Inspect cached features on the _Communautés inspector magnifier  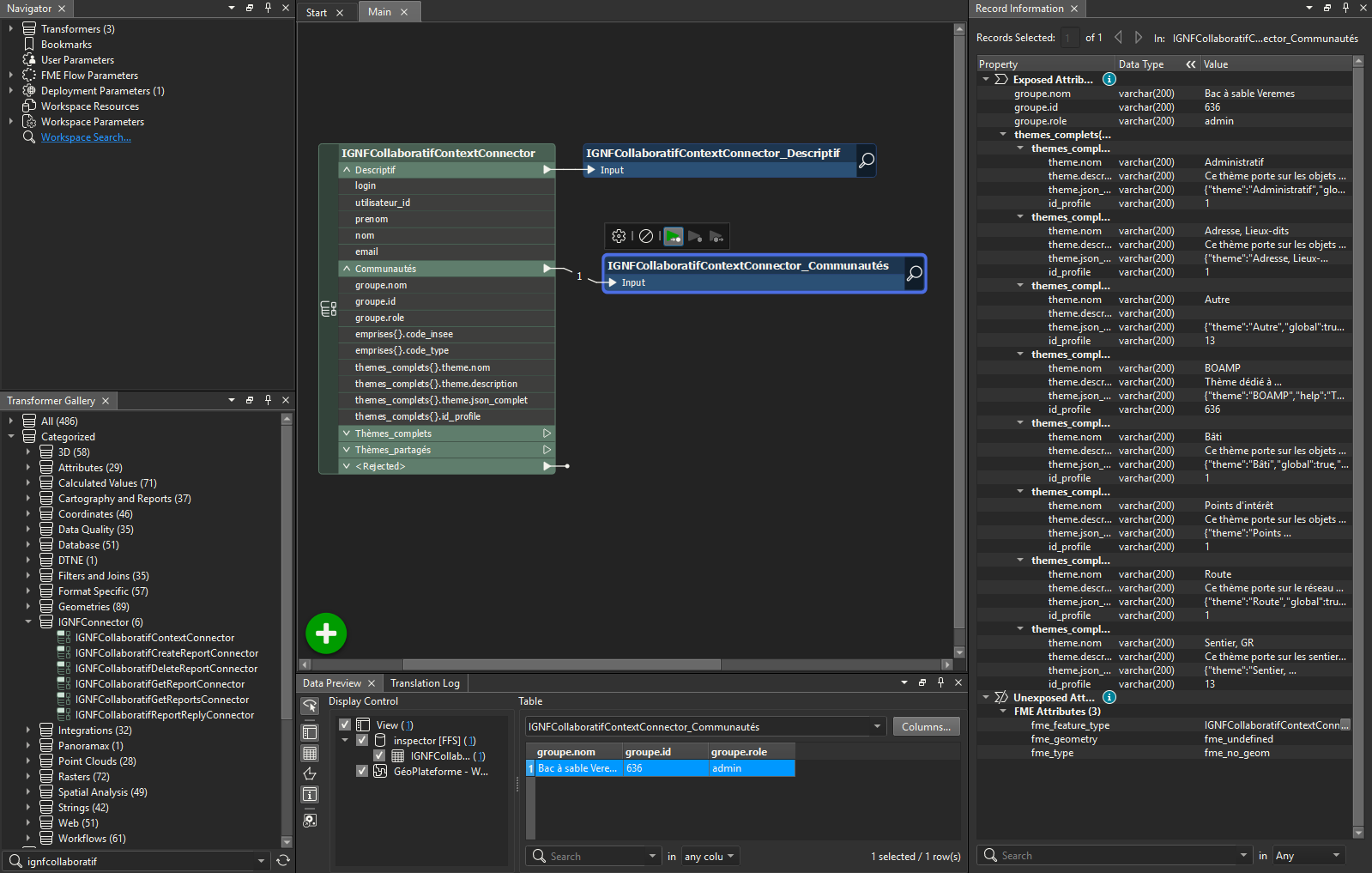(x=915, y=274)
